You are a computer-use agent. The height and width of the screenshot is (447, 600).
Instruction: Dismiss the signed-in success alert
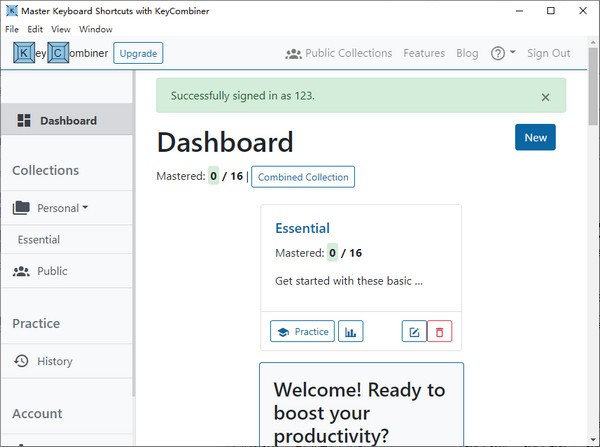545,97
